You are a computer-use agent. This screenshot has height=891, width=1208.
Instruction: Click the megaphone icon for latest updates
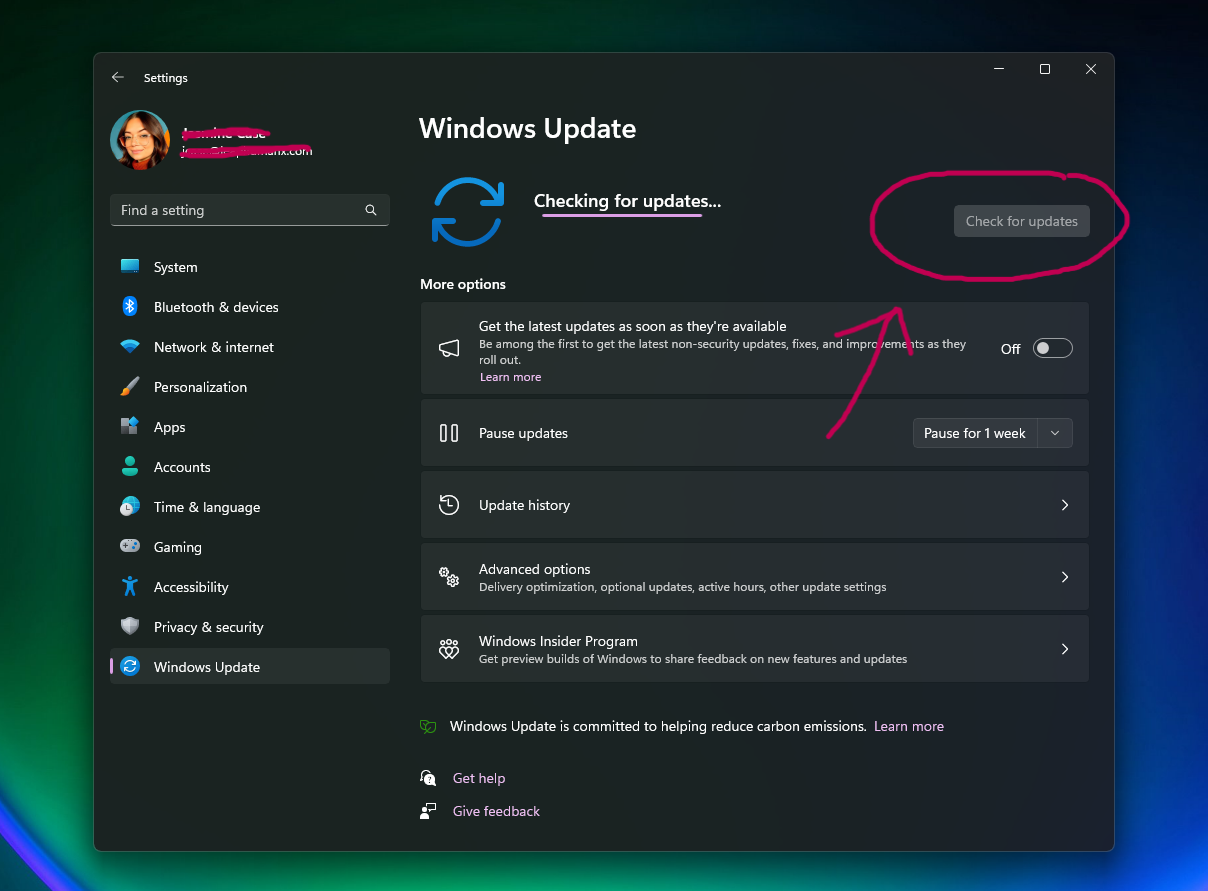449,348
